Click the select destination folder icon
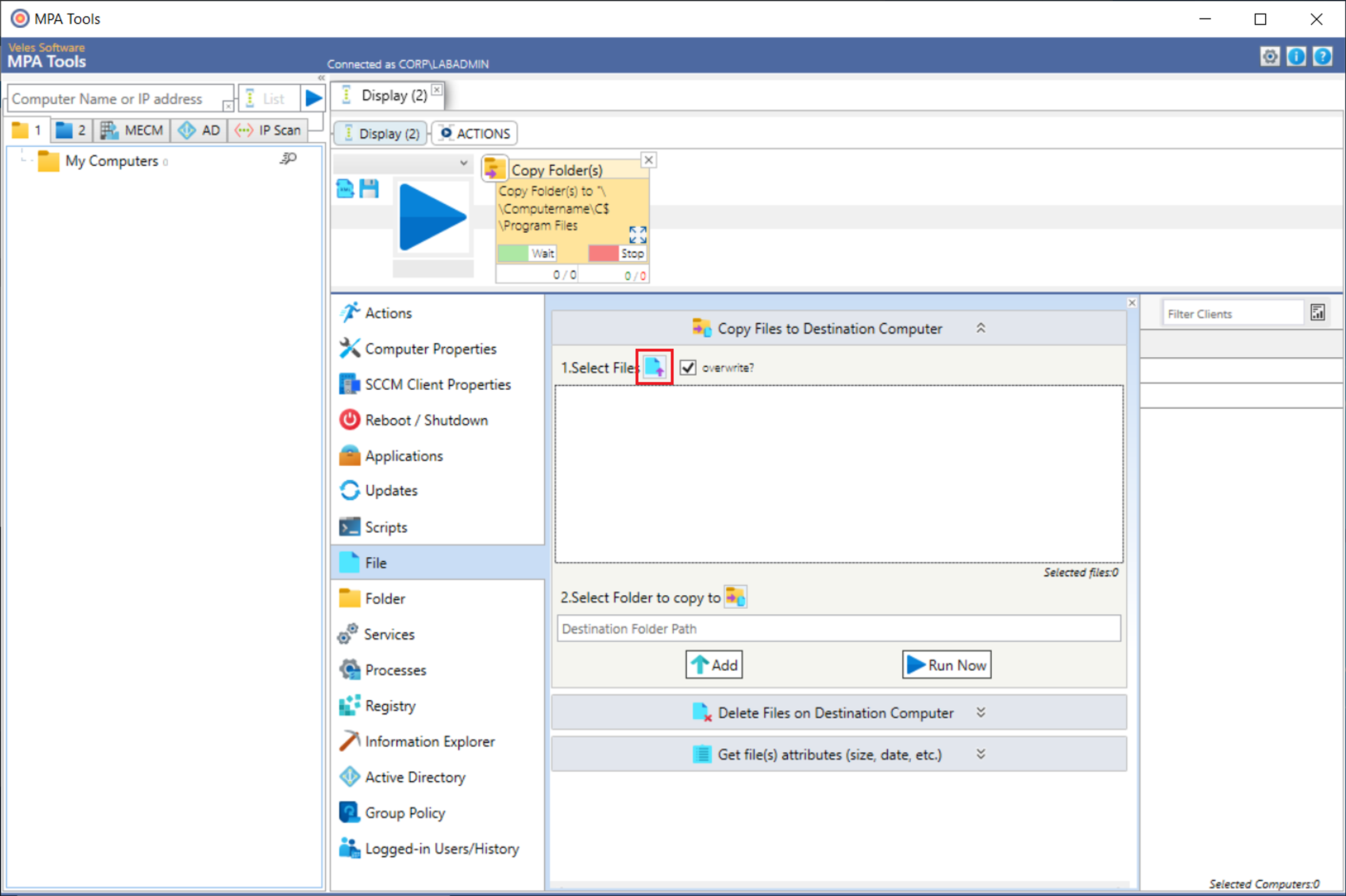The height and width of the screenshot is (896, 1346). [x=735, y=597]
